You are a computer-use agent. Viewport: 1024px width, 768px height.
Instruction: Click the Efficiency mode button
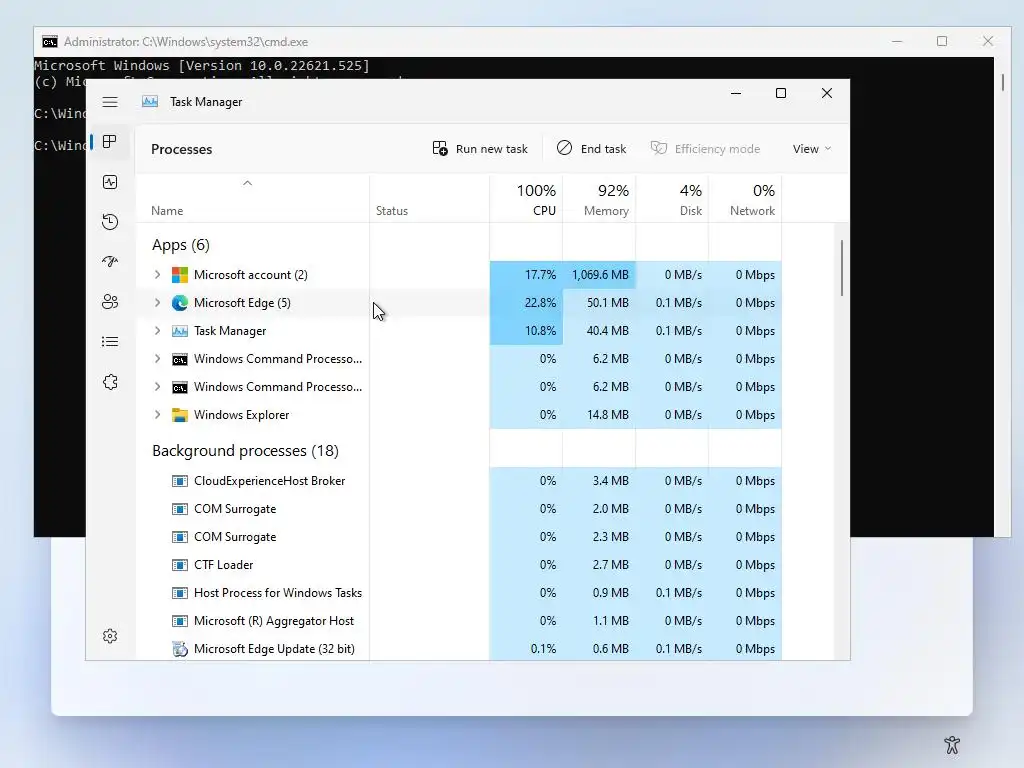click(x=705, y=149)
